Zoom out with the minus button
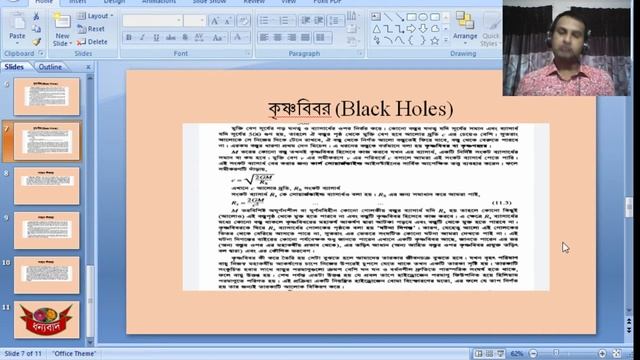The image size is (640, 360). click(x=533, y=353)
